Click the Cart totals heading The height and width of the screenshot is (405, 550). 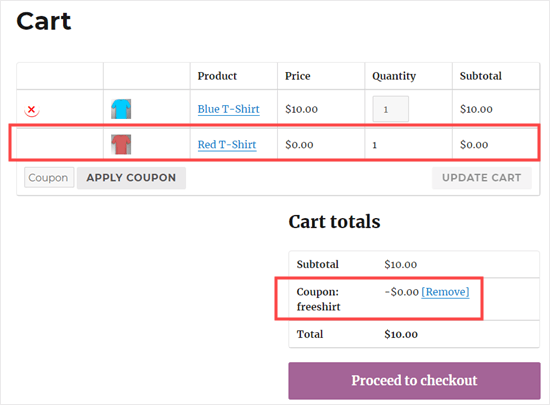[334, 222]
